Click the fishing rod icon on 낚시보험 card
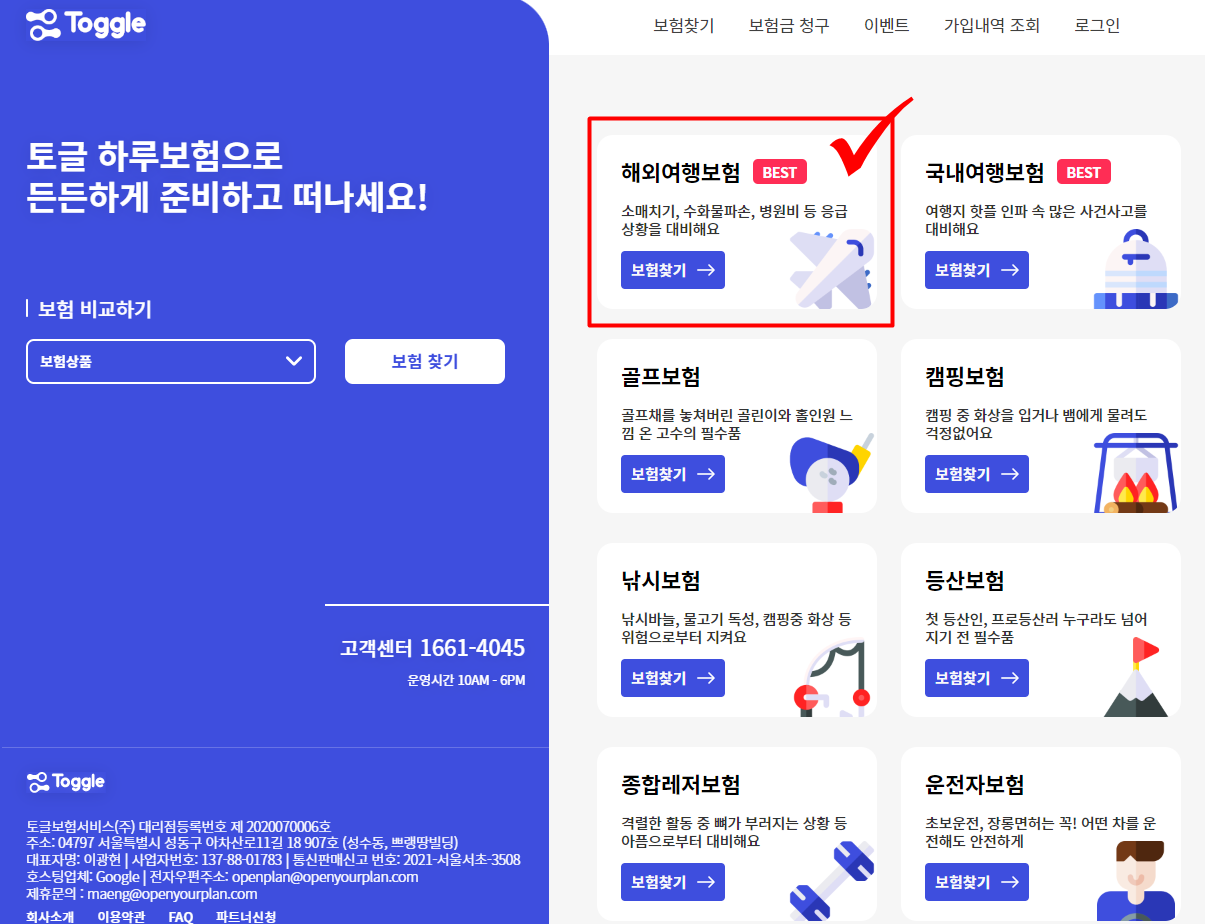The image size is (1205, 924). coord(832,677)
